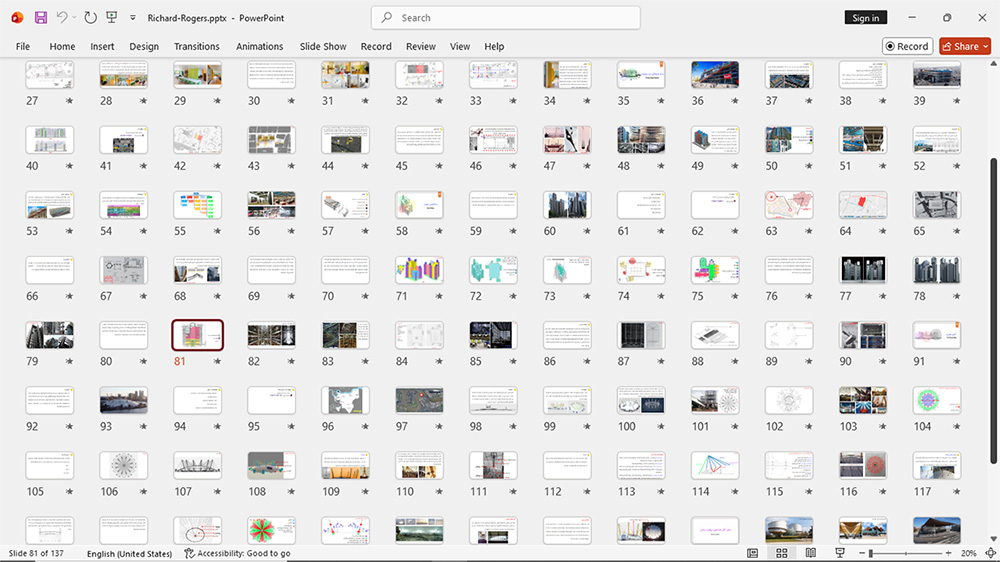Click the Search input box

(506, 18)
